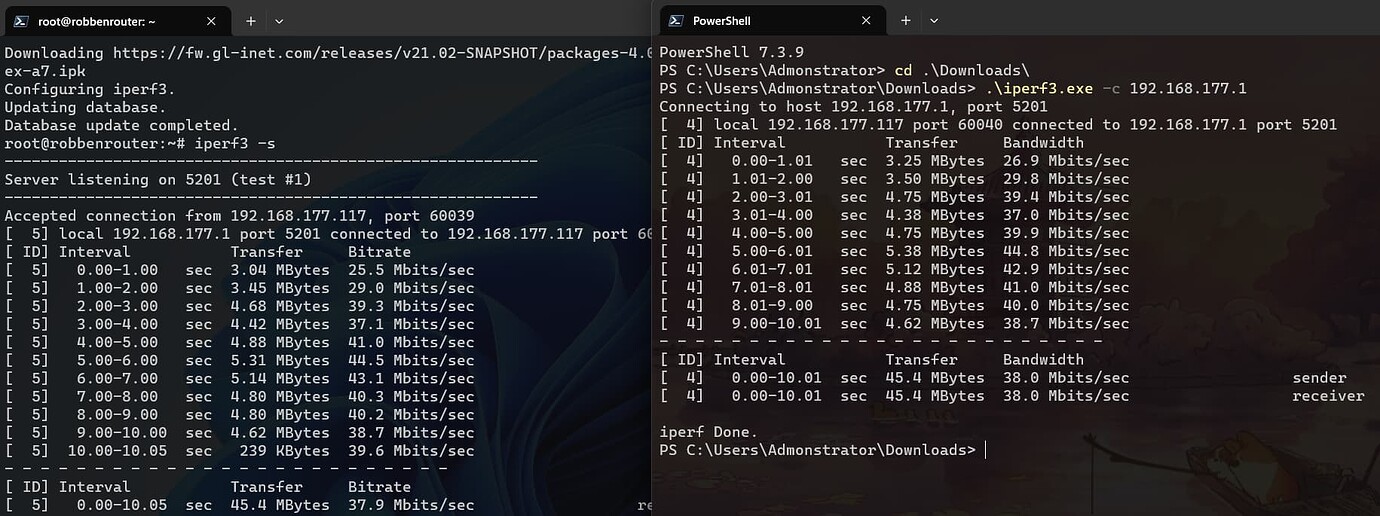Image resolution: width=1380 pixels, height=516 pixels.
Task: Click the '44.5 Mbits/sec' server bitrate value
Action: tap(411, 360)
